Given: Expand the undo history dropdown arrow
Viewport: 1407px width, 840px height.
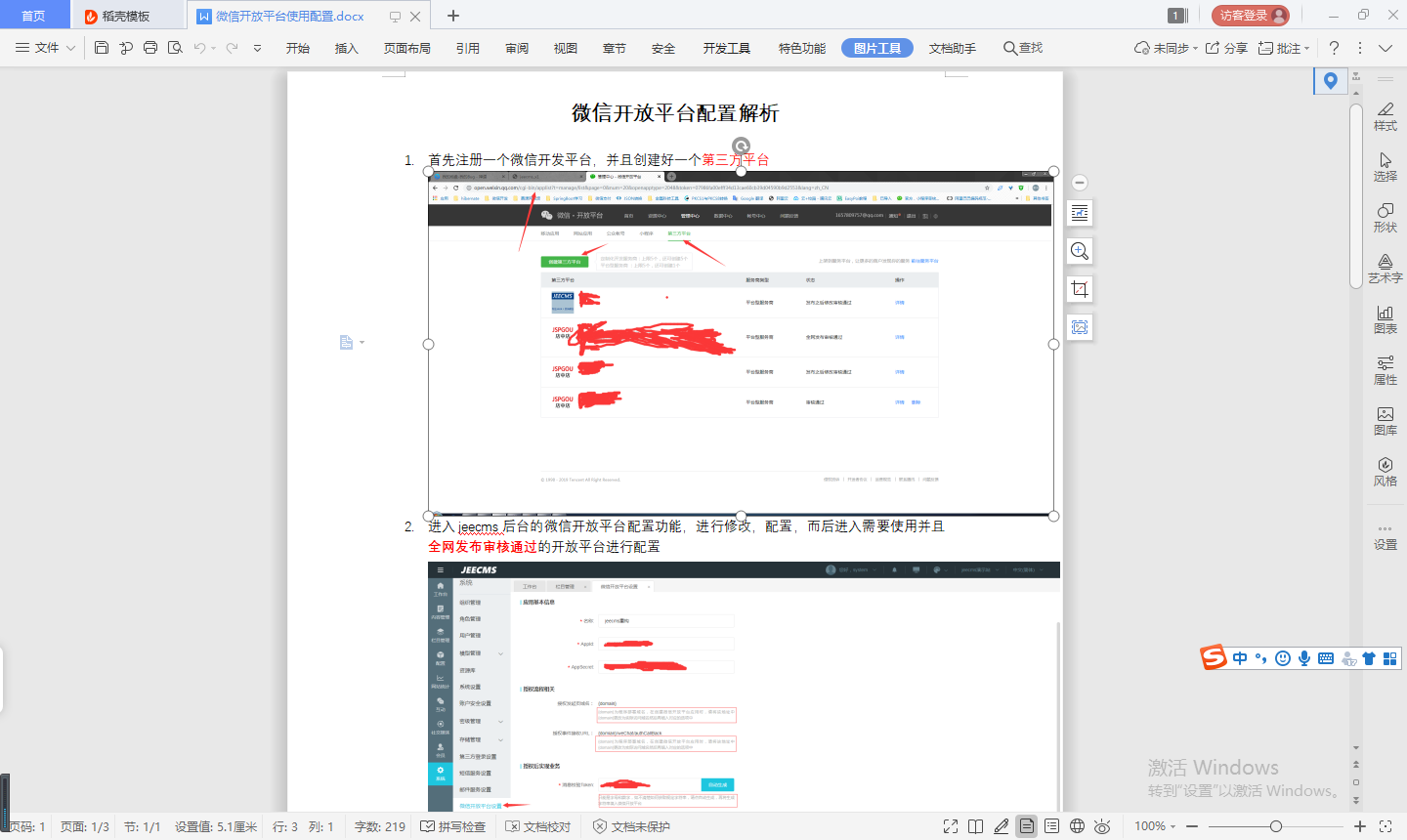Looking at the screenshot, I should tap(214, 48).
